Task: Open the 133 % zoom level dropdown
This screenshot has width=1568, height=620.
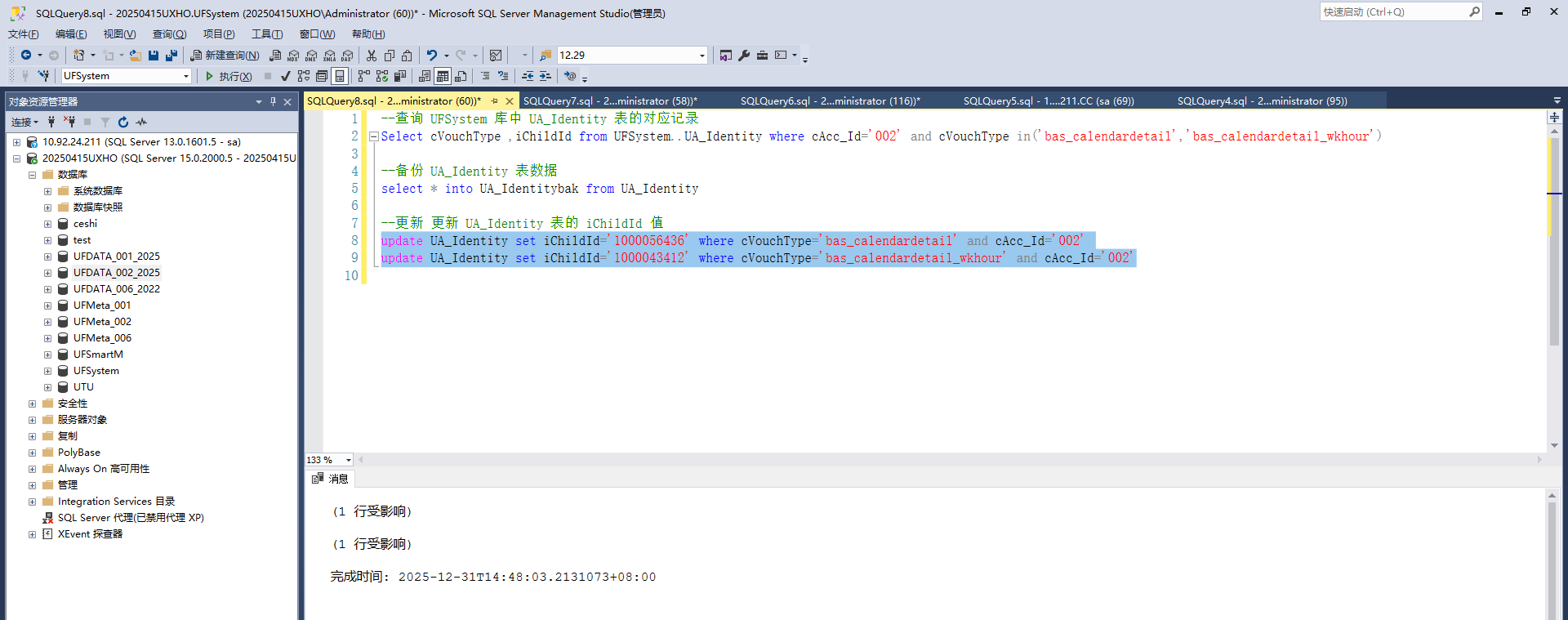Action: [349, 460]
